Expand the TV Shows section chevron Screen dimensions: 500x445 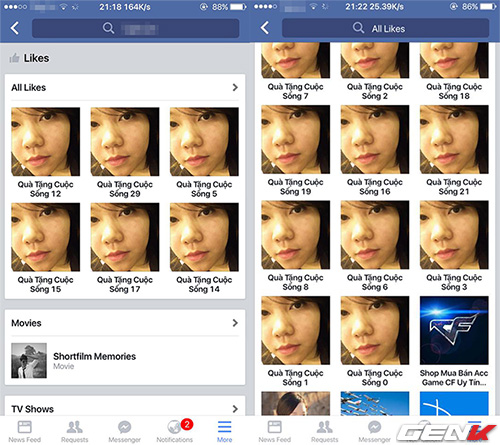click(x=235, y=409)
